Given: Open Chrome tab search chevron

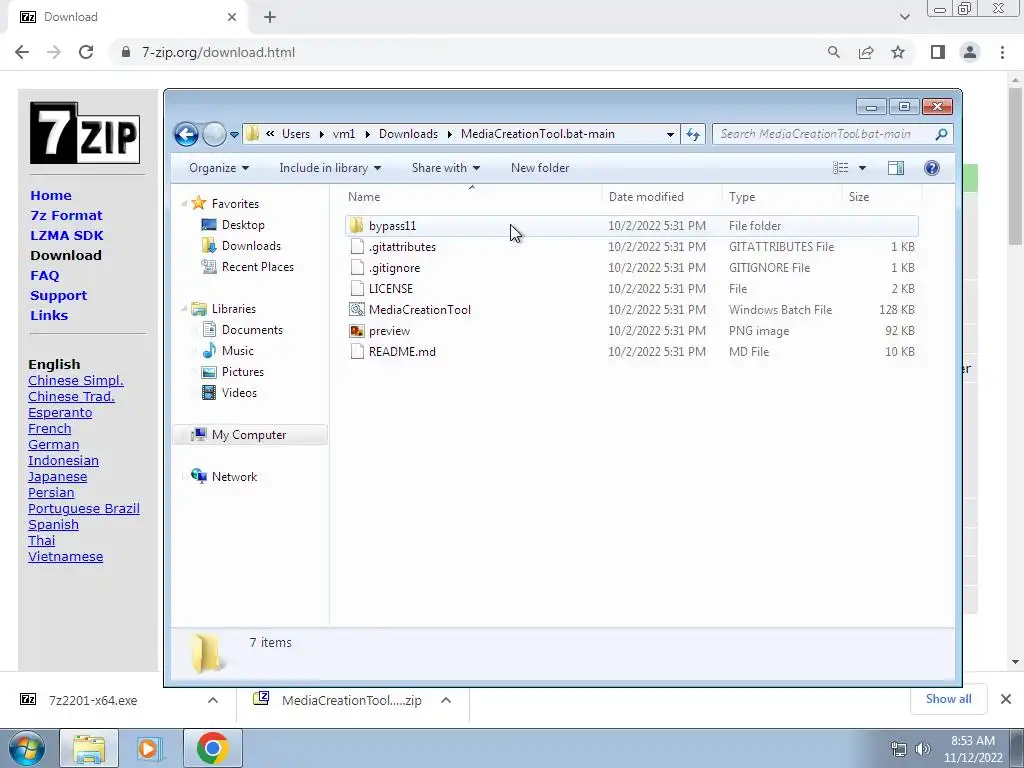Looking at the screenshot, I should point(904,17).
